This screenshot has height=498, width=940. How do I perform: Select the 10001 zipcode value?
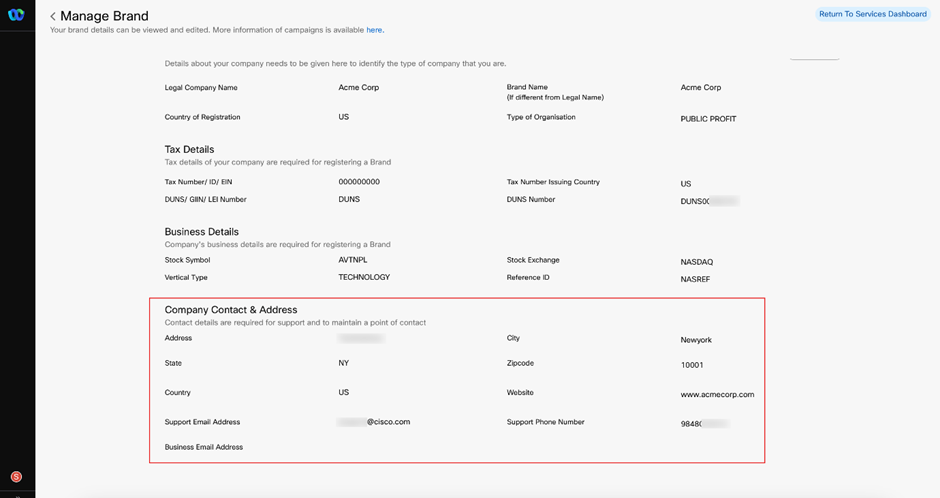pos(692,365)
